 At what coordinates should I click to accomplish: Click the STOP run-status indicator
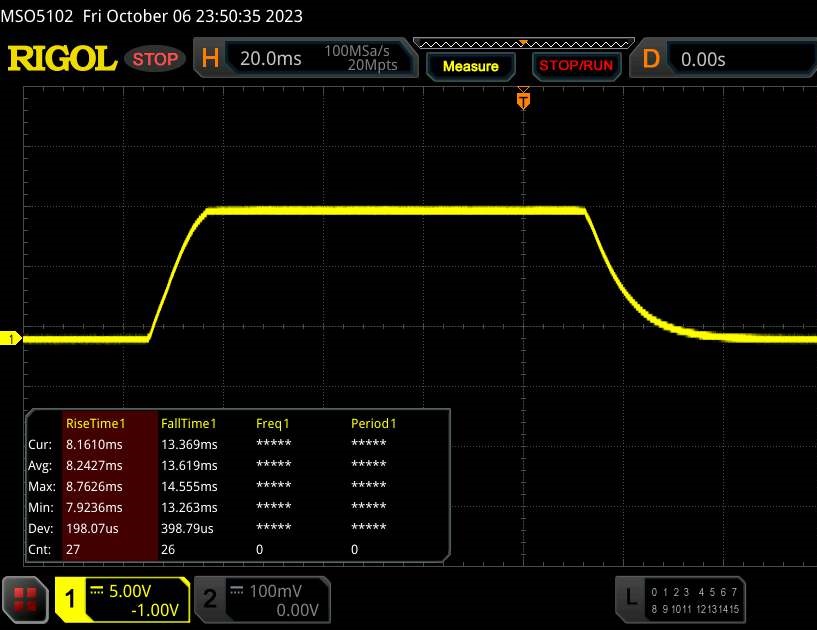click(155, 59)
